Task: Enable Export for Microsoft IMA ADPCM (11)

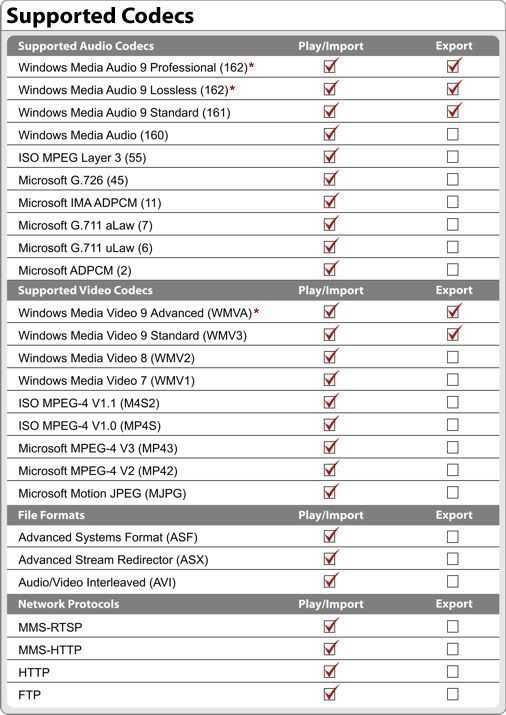Action: tap(453, 202)
